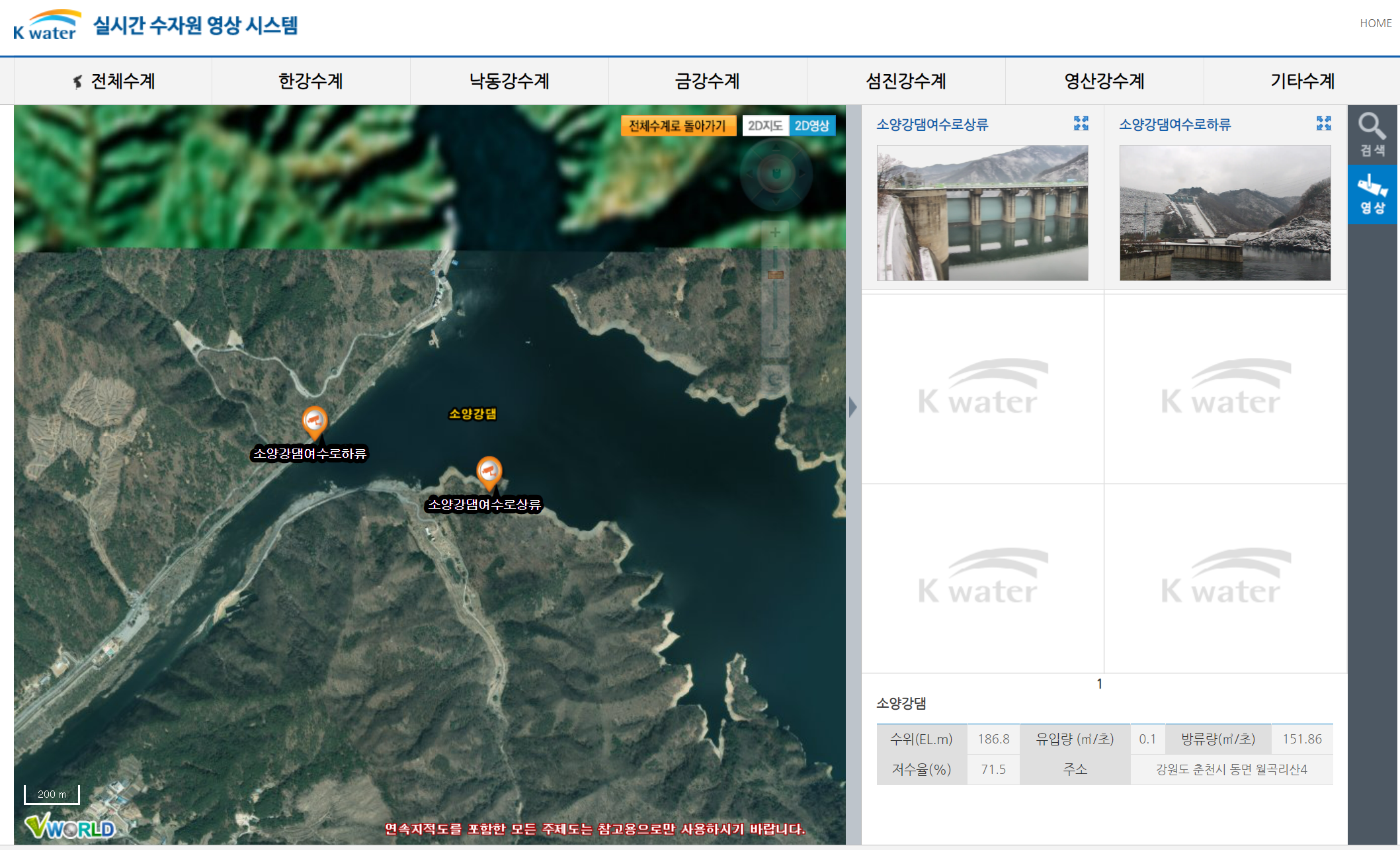Expand the 소양강댐여수로상류 video to fullscreen

pos(1081,124)
